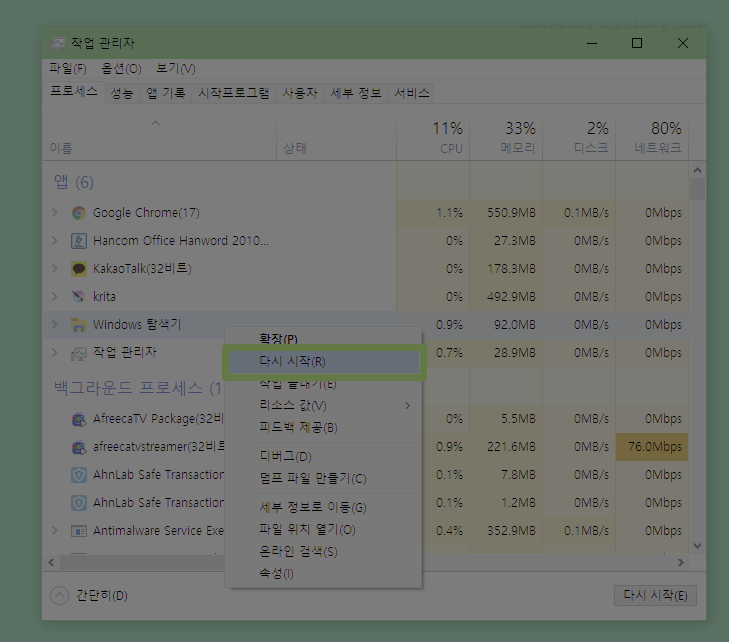Image resolution: width=729 pixels, height=642 pixels.
Task: Click the Hancom Office Hanword icon
Action: (79, 241)
